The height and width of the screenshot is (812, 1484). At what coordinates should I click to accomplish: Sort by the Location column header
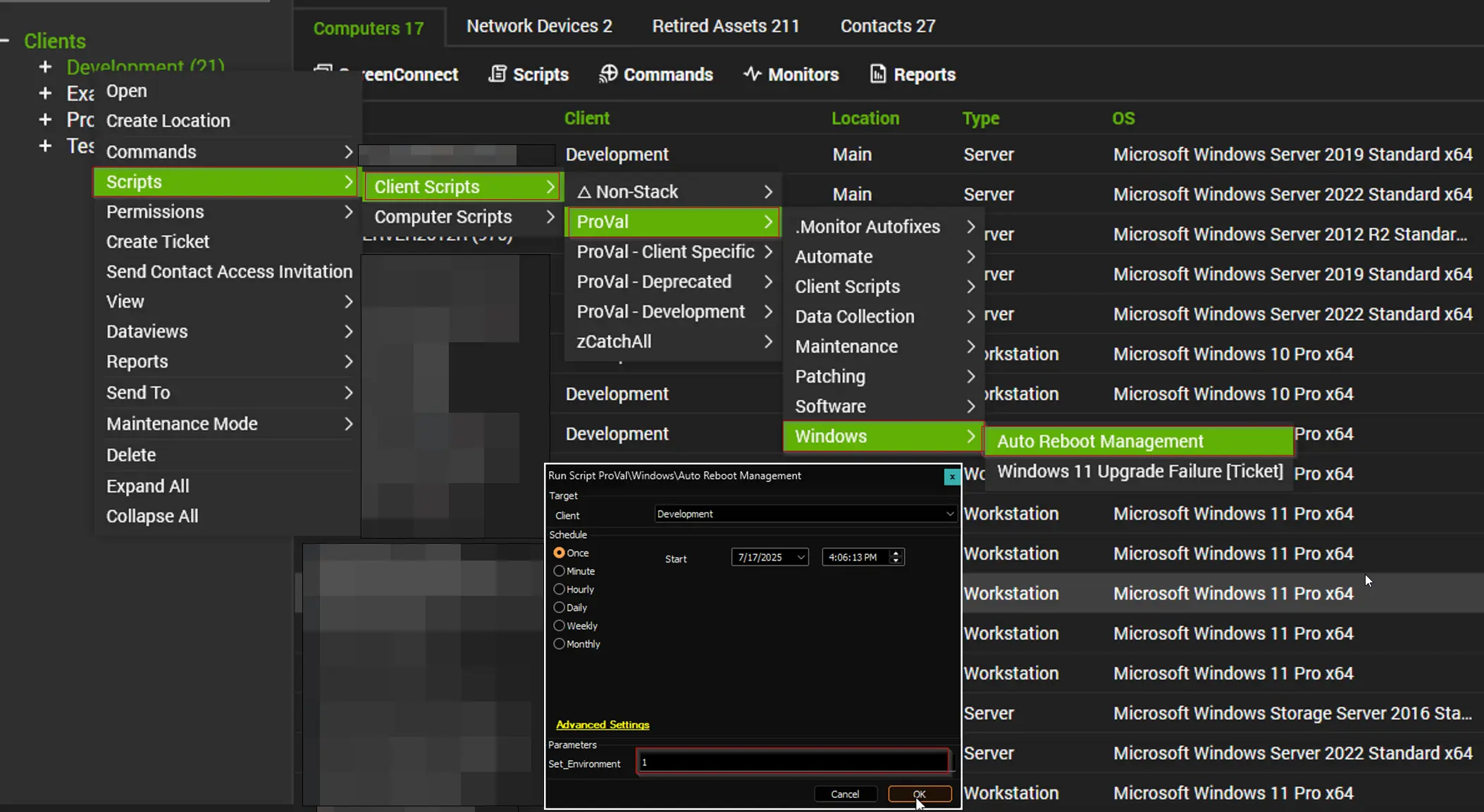[865, 118]
